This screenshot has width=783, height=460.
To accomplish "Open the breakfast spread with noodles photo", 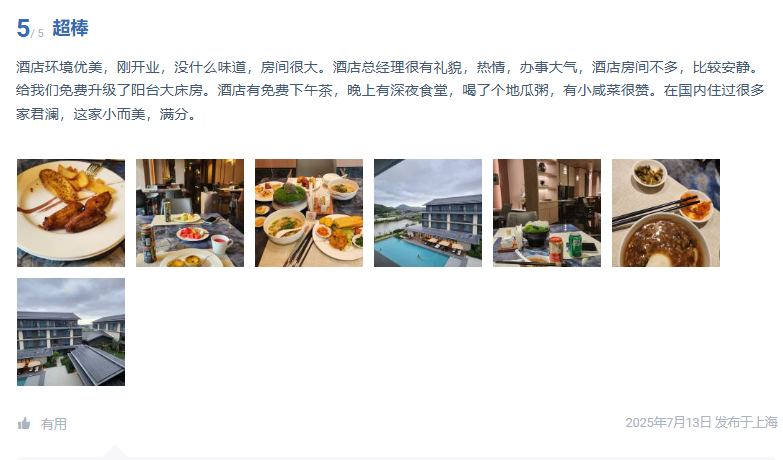I will tap(309, 213).
